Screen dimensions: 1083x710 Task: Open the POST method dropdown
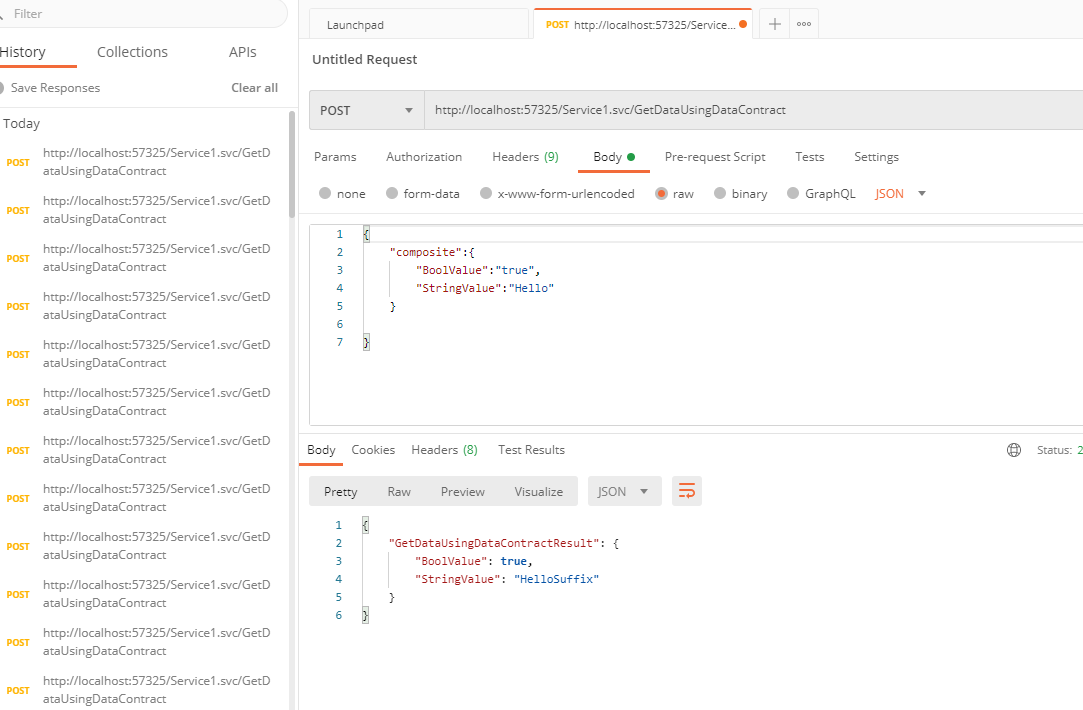click(x=366, y=111)
